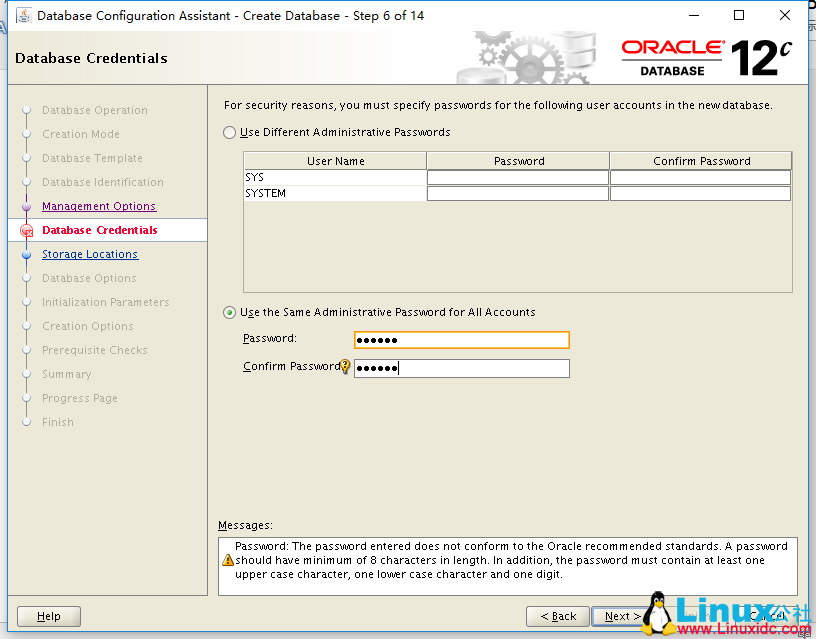The height and width of the screenshot is (639, 816).
Task: Open the Management Options sidebar link
Action: (98, 206)
